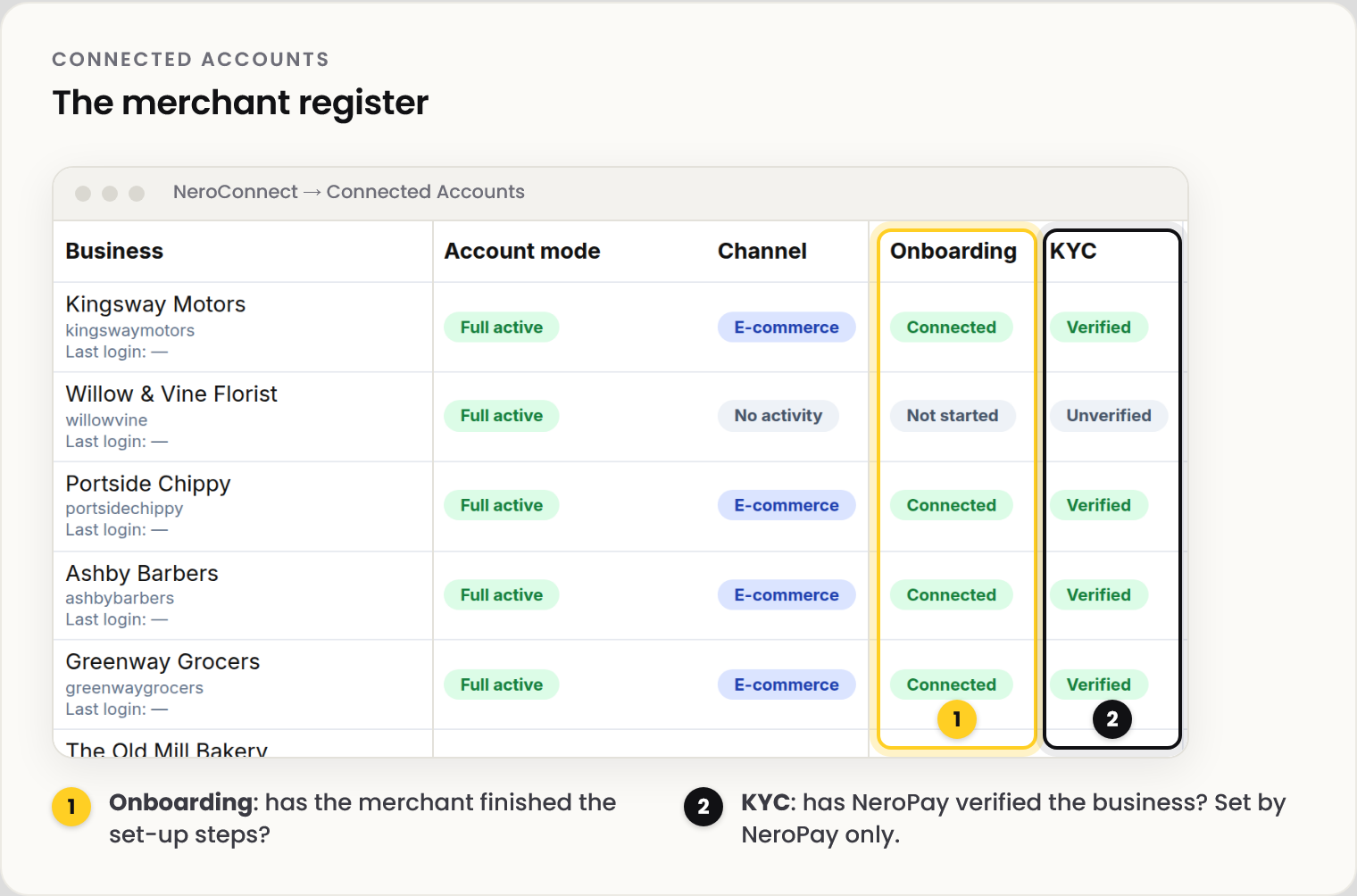1357x896 pixels.
Task: Click Connected onboarding badge for Greenway Grocers
Action: (x=952, y=684)
